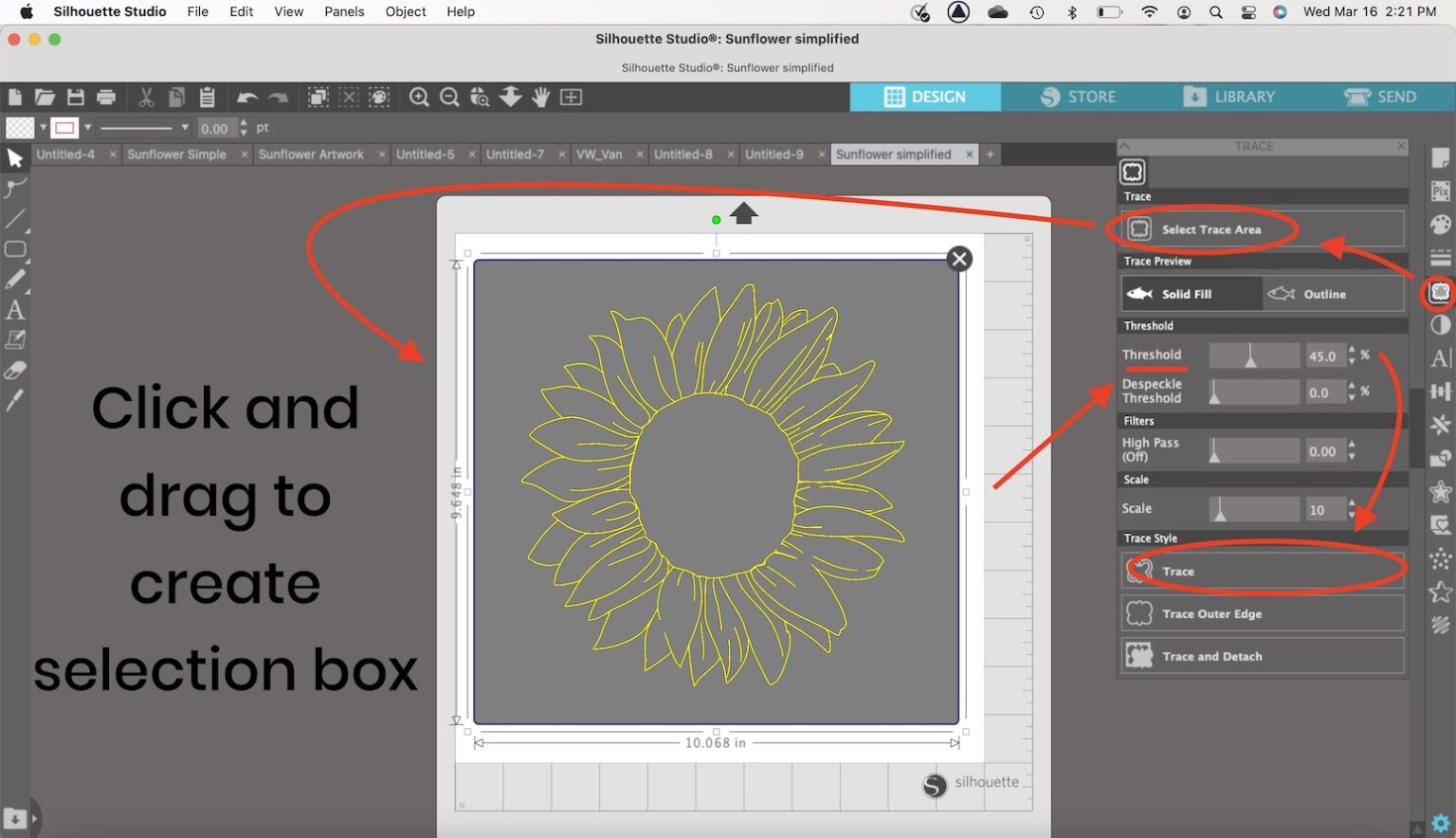Click the Scissors cut icon in the toolbar
The height and width of the screenshot is (838, 1456).
coord(147,97)
